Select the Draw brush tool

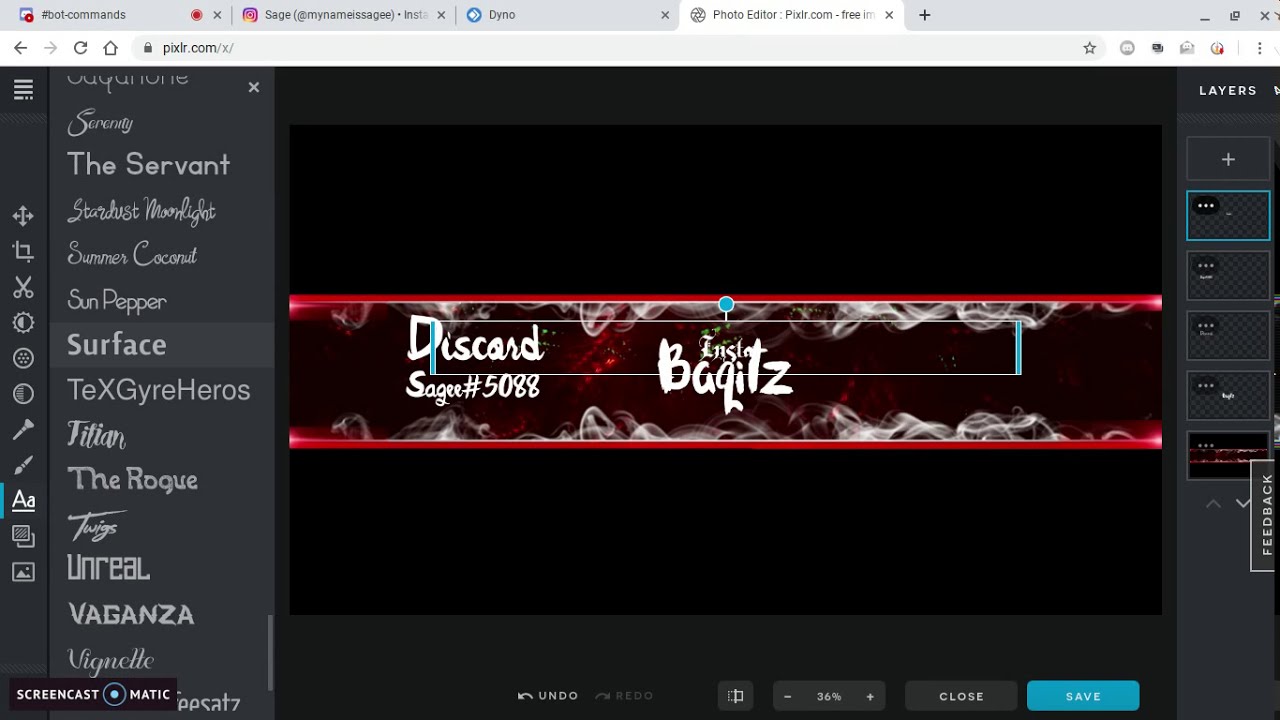click(x=23, y=465)
